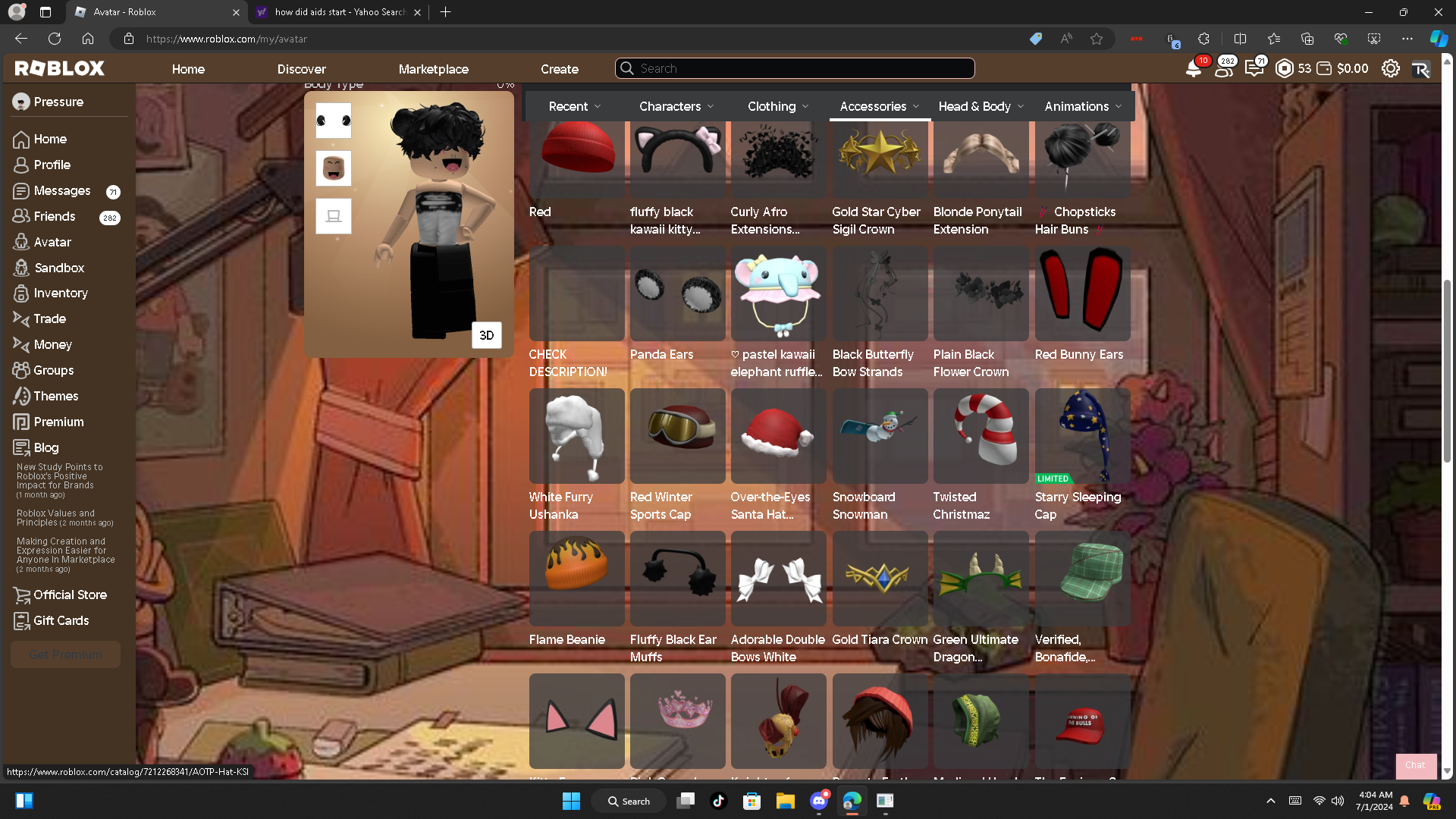Expand the Accessories dropdown
The width and height of the screenshot is (1456, 819).
880,106
